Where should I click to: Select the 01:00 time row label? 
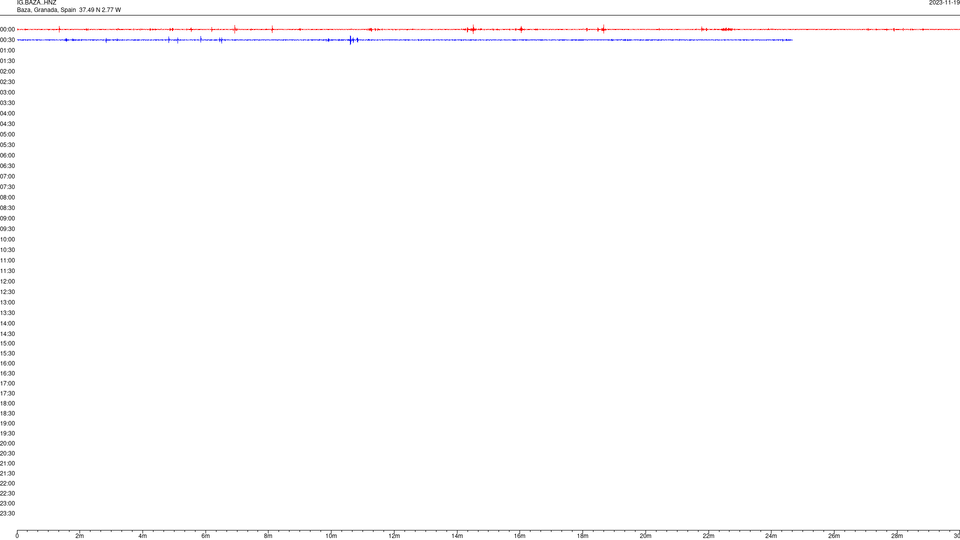point(7,51)
